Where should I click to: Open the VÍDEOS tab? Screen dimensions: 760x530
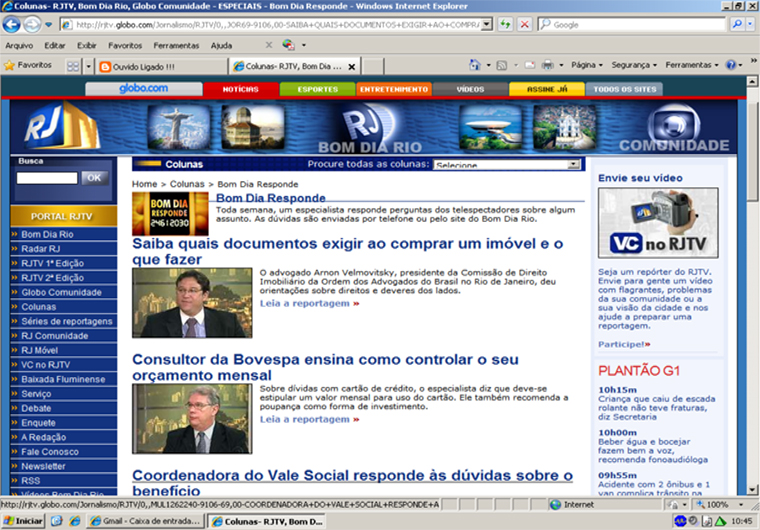(x=470, y=89)
